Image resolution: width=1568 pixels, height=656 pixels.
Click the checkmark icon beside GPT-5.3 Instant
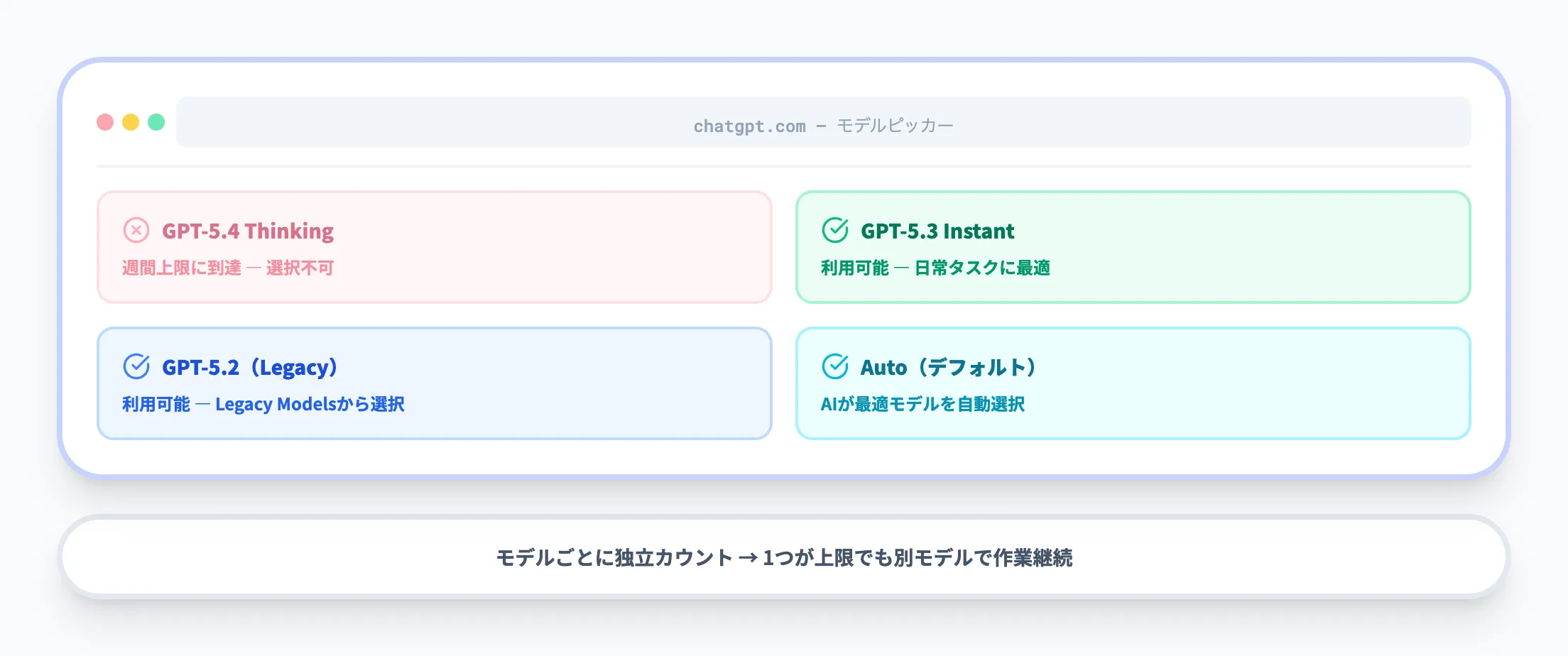coord(836,230)
